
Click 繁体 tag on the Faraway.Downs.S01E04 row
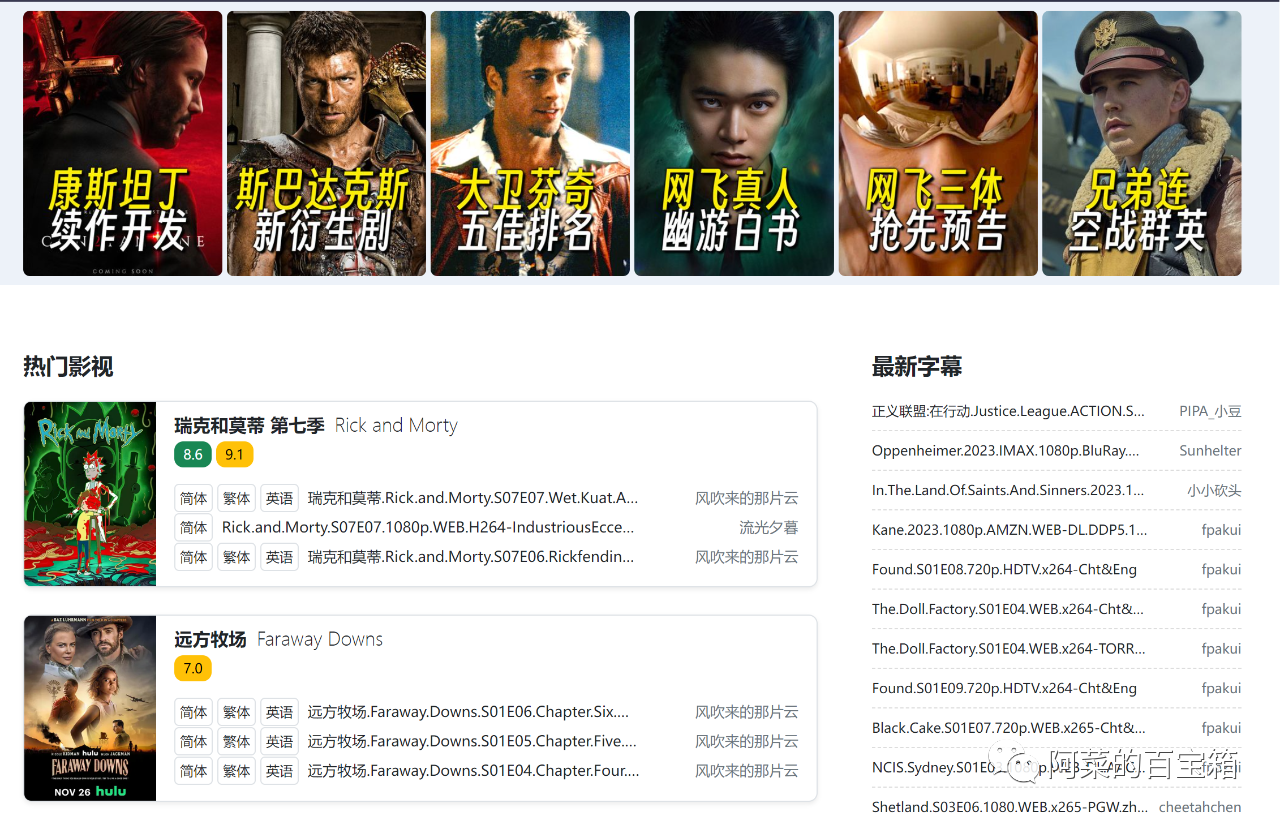pos(236,771)
